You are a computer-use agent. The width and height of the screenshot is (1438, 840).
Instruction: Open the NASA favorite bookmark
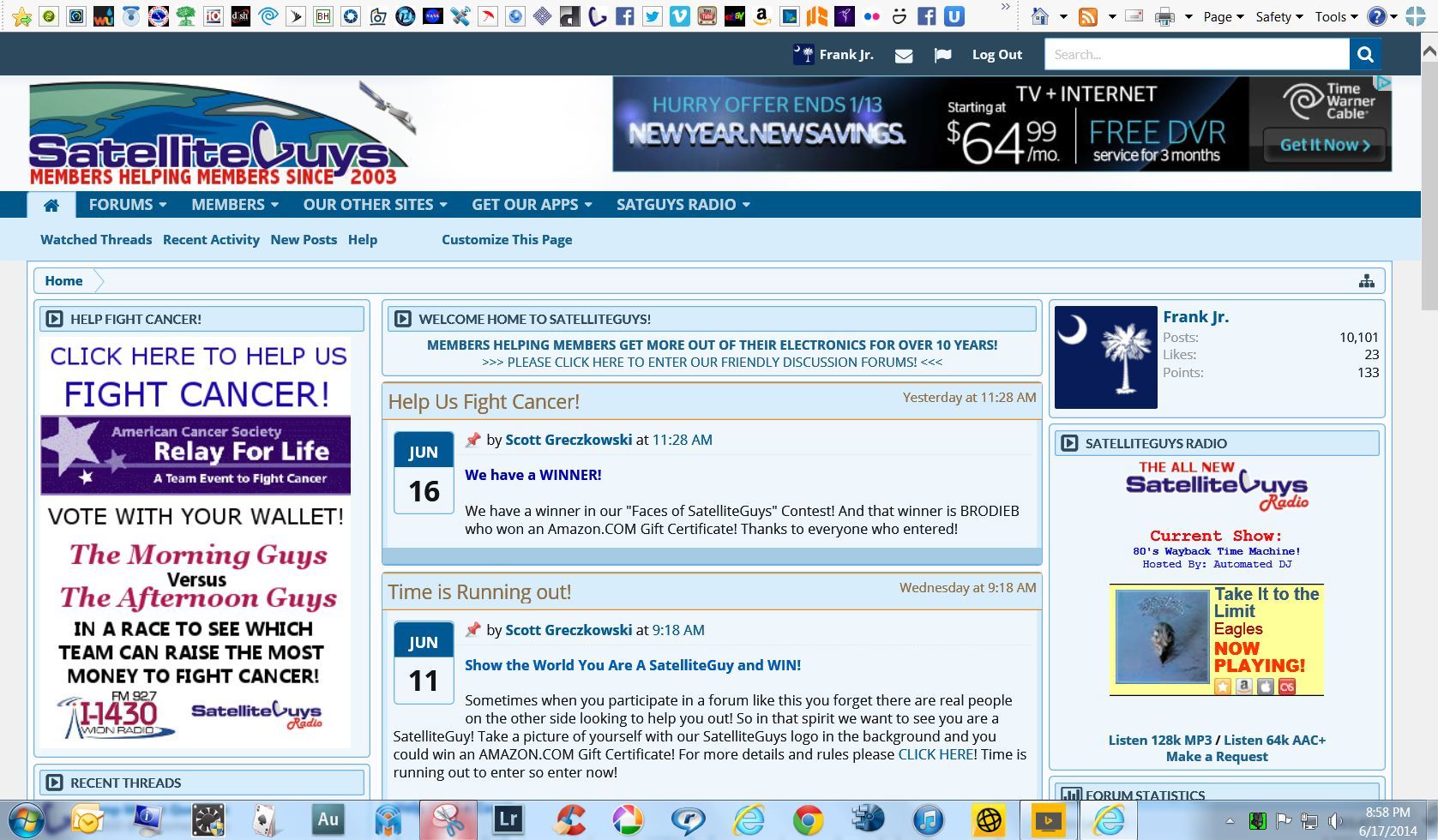(433, 15)
